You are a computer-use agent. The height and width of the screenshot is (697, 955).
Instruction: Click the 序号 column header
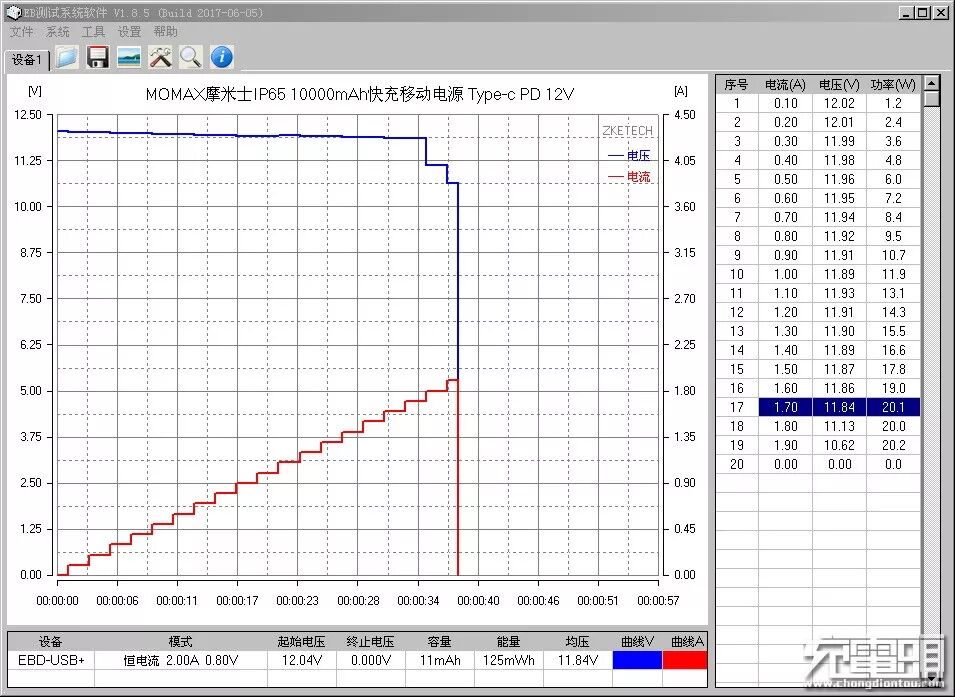pyautogui.click(x=737, y=85)
